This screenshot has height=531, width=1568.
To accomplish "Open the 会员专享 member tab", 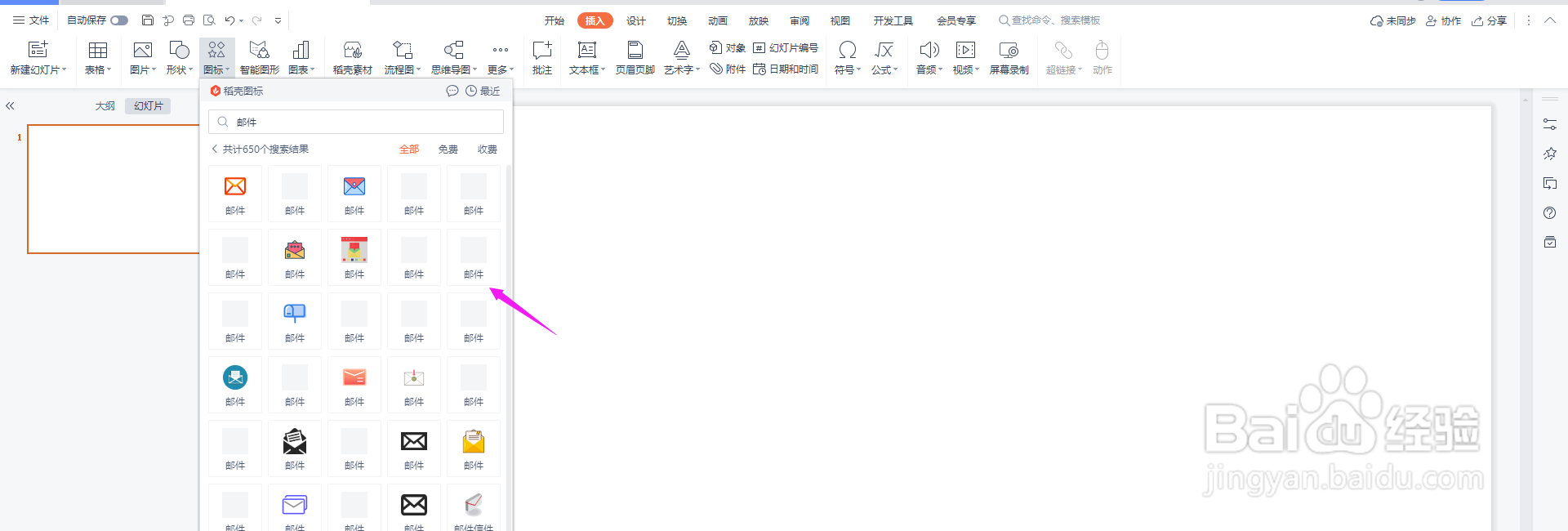I will [956, 20].
